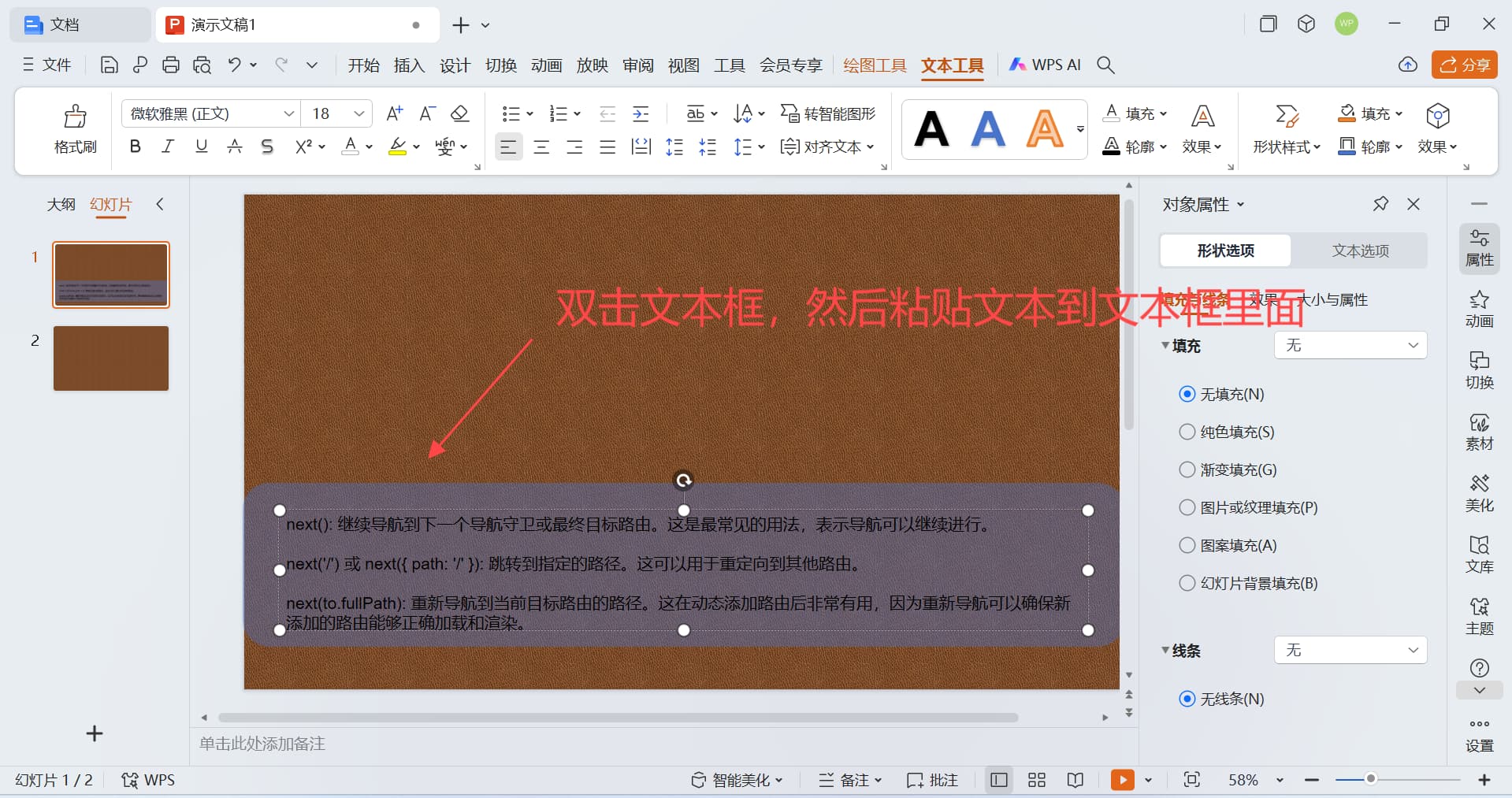This screenshot has height=798, width=1512.
Task: Toggle bold formatting
Action: click(136, 147)
